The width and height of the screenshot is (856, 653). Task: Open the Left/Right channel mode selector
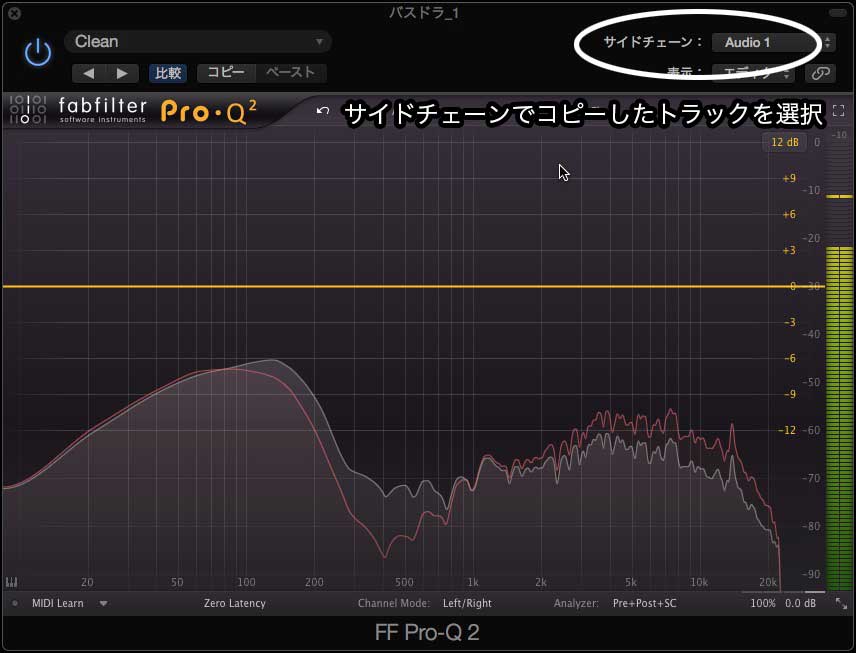[x=467, y=603]
